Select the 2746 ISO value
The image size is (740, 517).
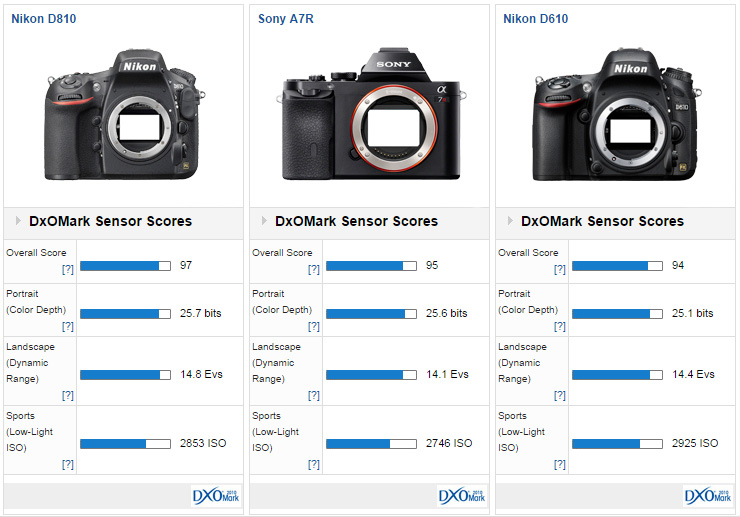[x=449, y=443]
